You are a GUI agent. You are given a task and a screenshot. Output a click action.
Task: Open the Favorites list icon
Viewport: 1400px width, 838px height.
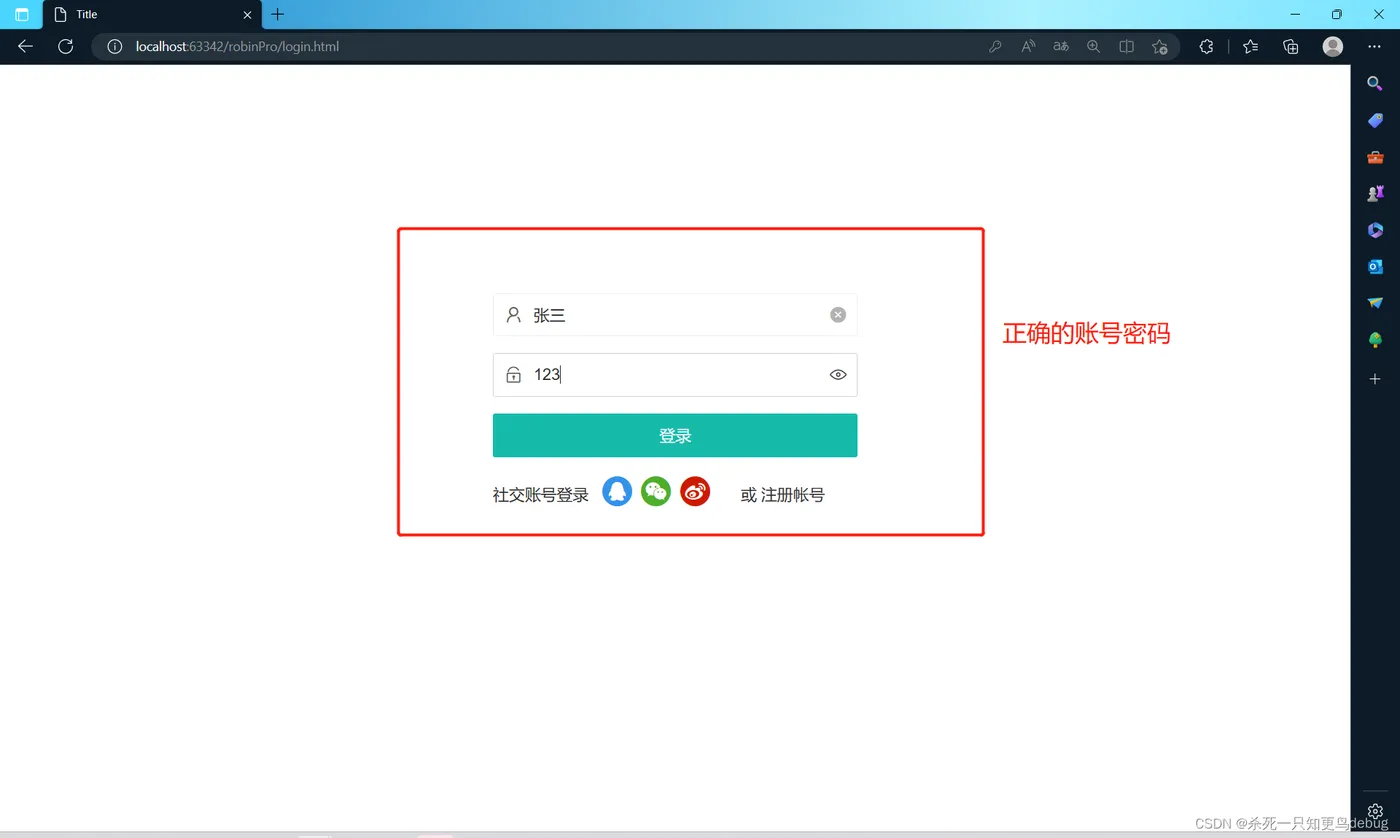(x=1250, y=46)
